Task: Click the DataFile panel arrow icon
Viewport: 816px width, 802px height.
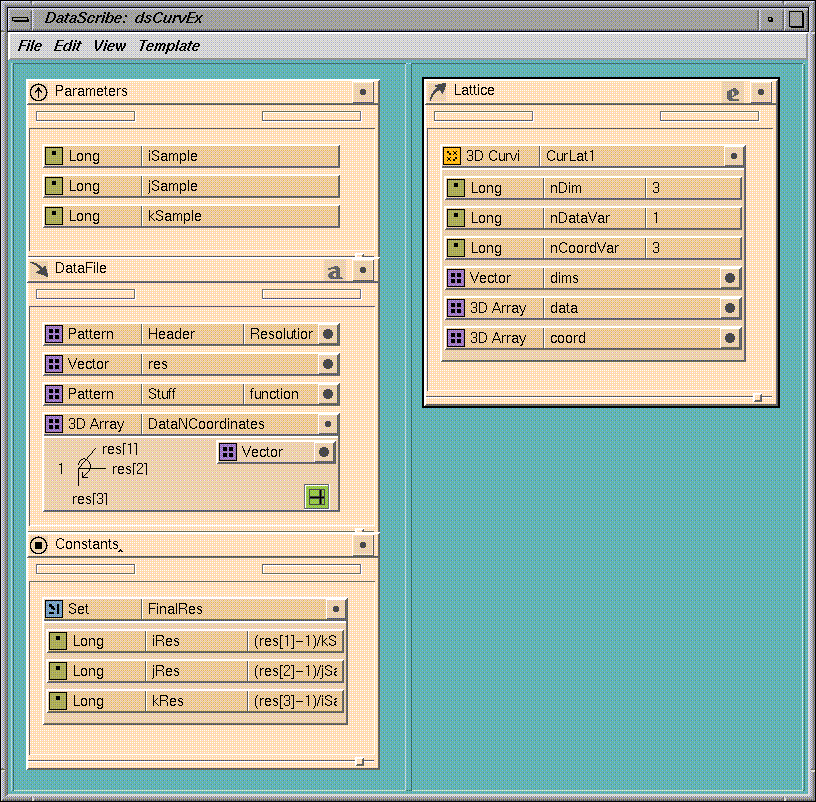Action: pos(39,269)
